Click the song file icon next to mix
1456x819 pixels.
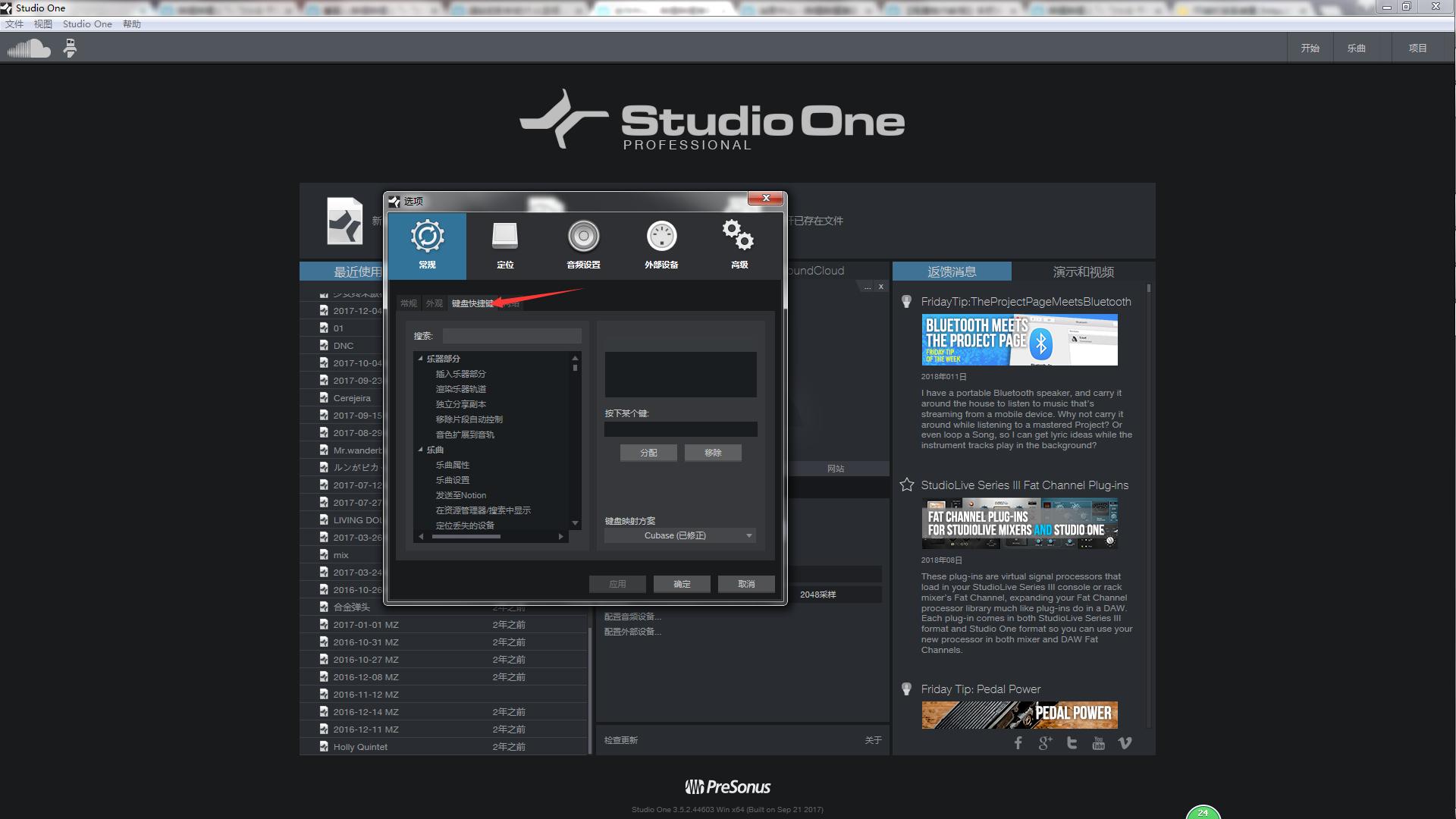click(324, 554)
